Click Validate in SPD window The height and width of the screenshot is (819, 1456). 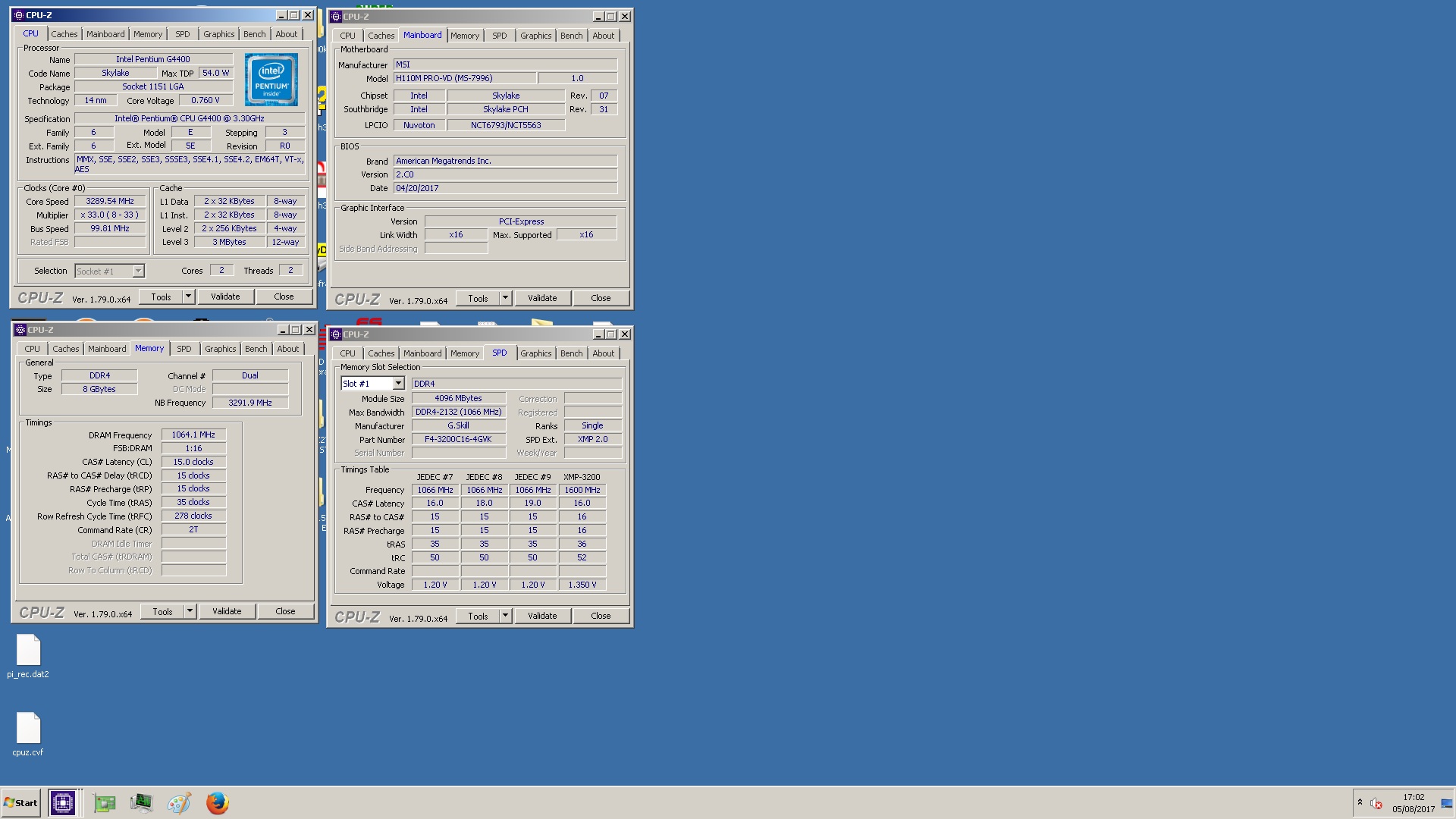542,616
